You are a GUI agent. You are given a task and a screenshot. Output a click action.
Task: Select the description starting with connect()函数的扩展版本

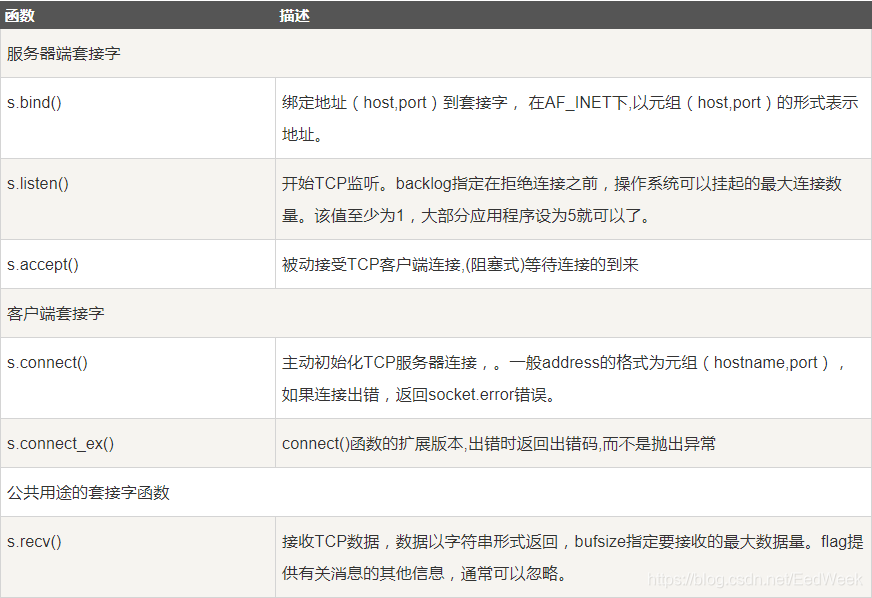573,443
